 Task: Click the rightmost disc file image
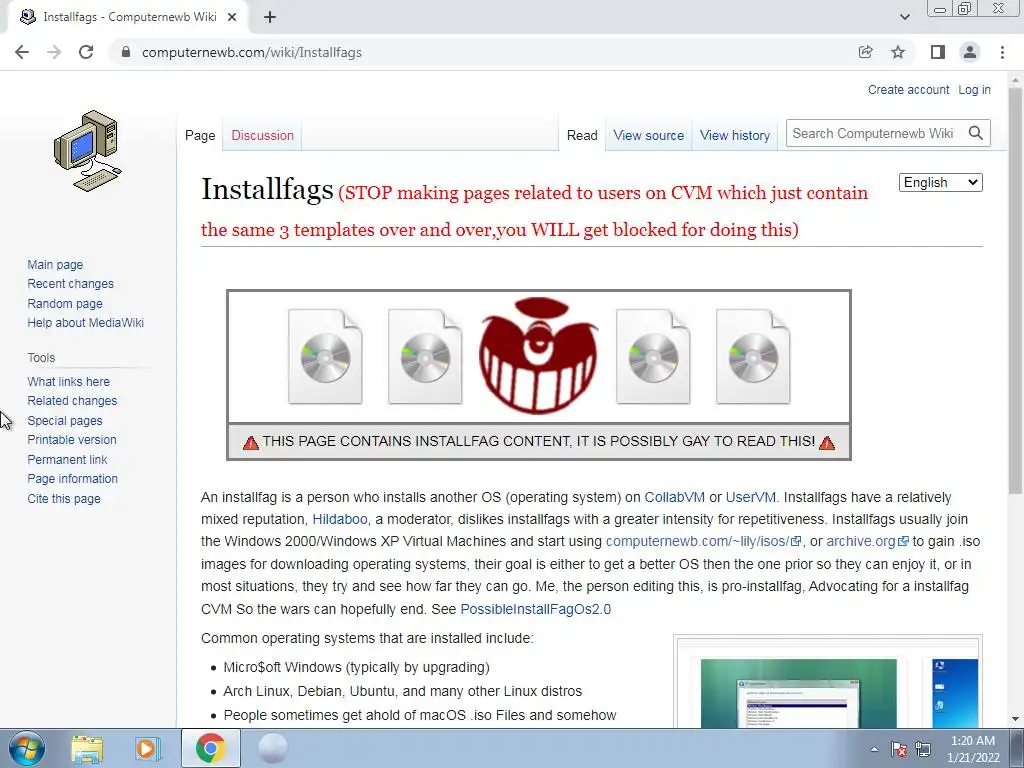753,357
